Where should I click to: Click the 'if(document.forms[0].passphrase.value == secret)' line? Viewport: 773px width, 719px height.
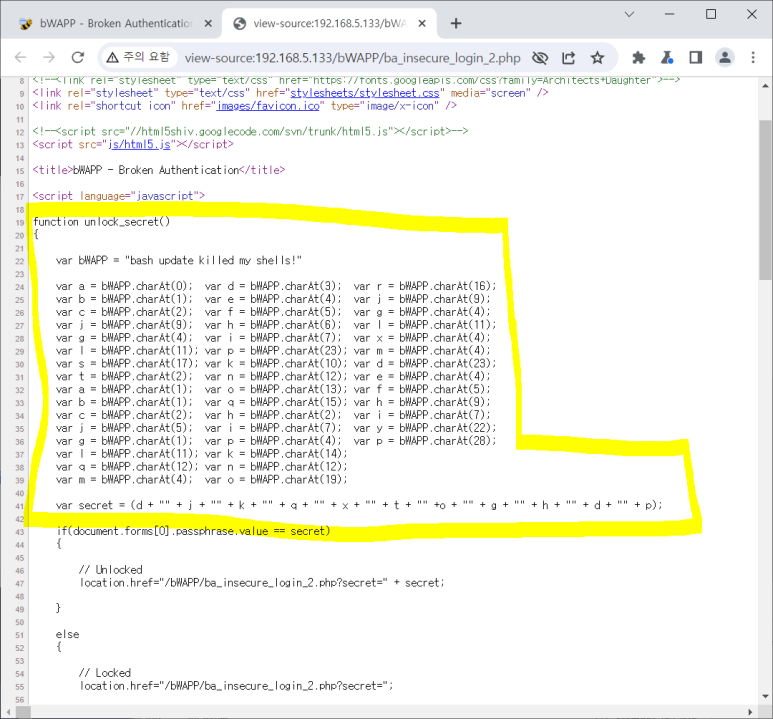(x=193, y=531)
